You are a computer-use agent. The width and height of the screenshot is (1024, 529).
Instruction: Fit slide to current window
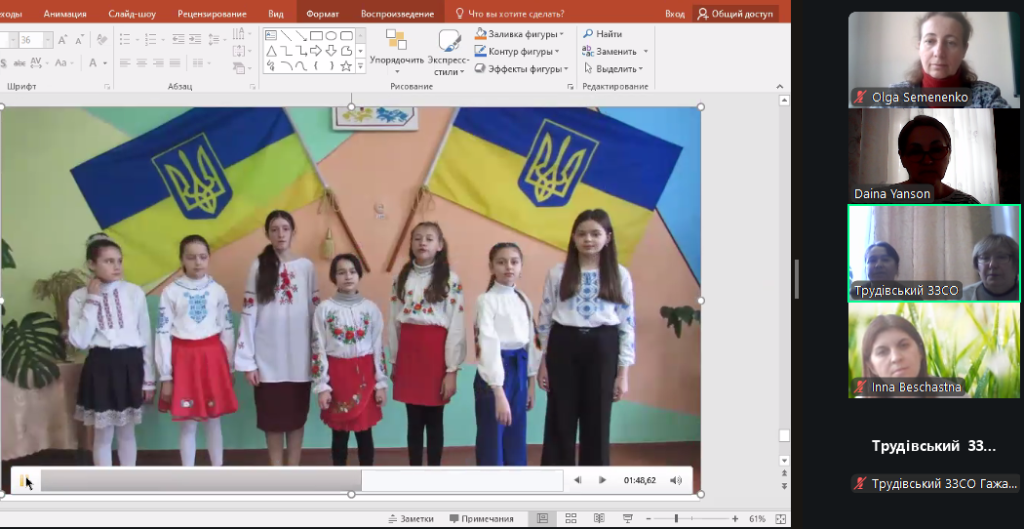[x=780, y=519]
